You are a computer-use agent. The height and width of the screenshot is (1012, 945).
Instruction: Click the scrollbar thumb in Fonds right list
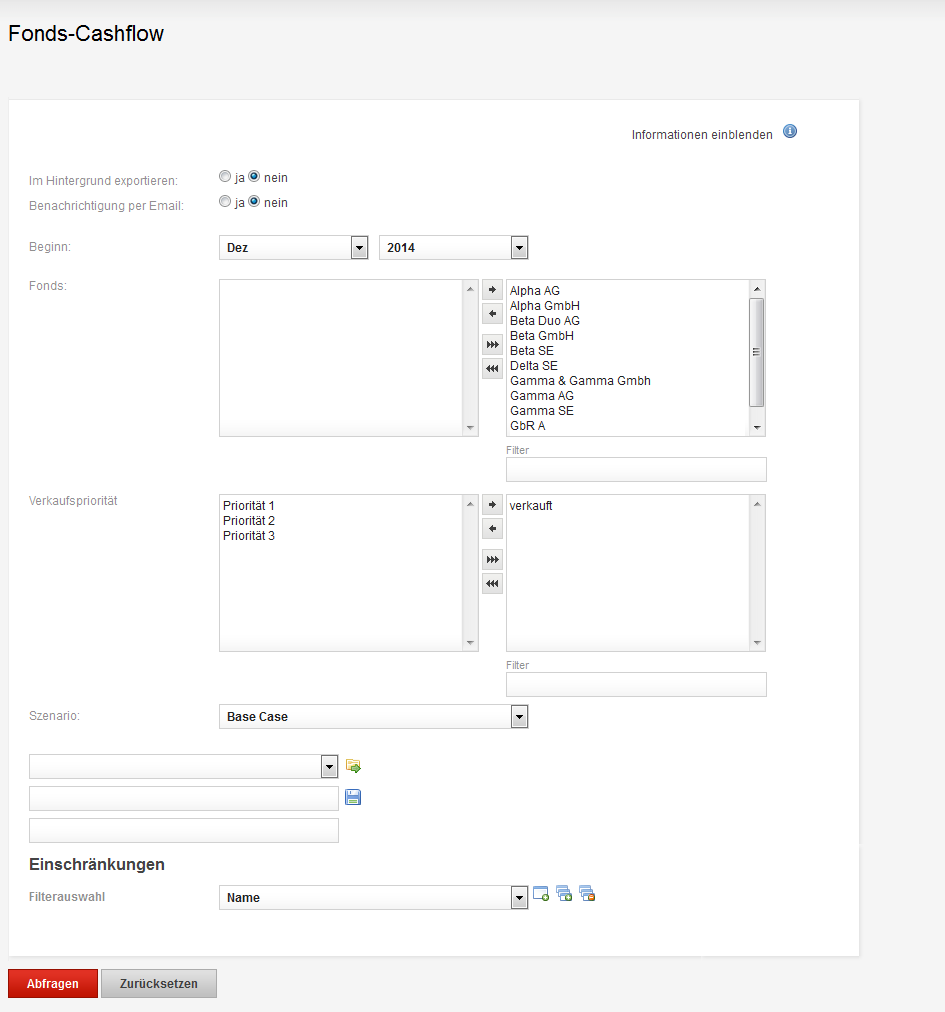[757, 352]
